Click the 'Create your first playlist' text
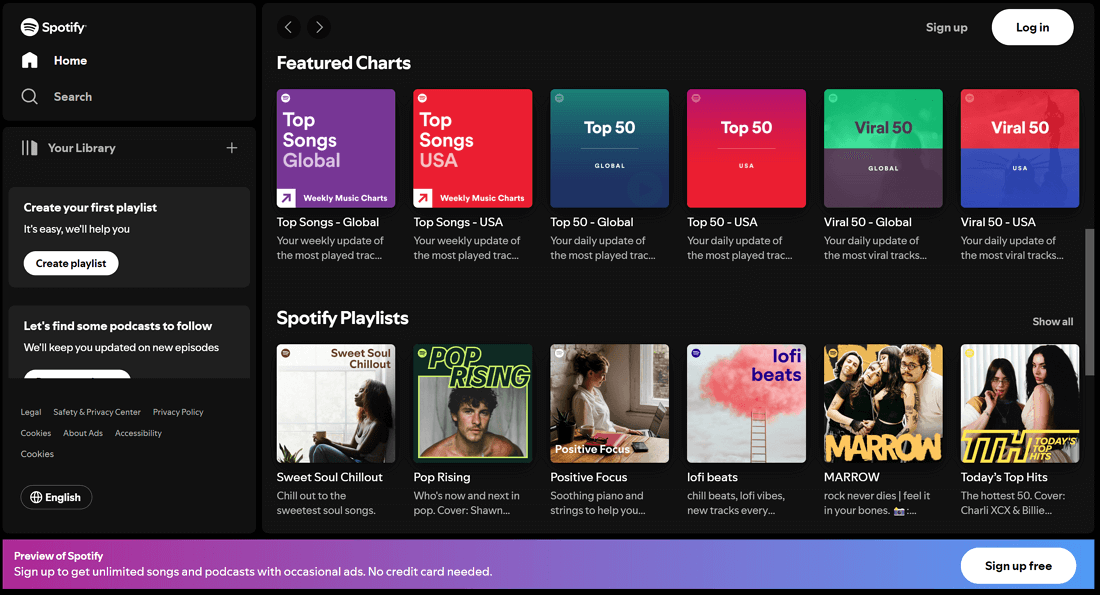Viewport: 1100px width, 595px height. (x=90, y=208)
